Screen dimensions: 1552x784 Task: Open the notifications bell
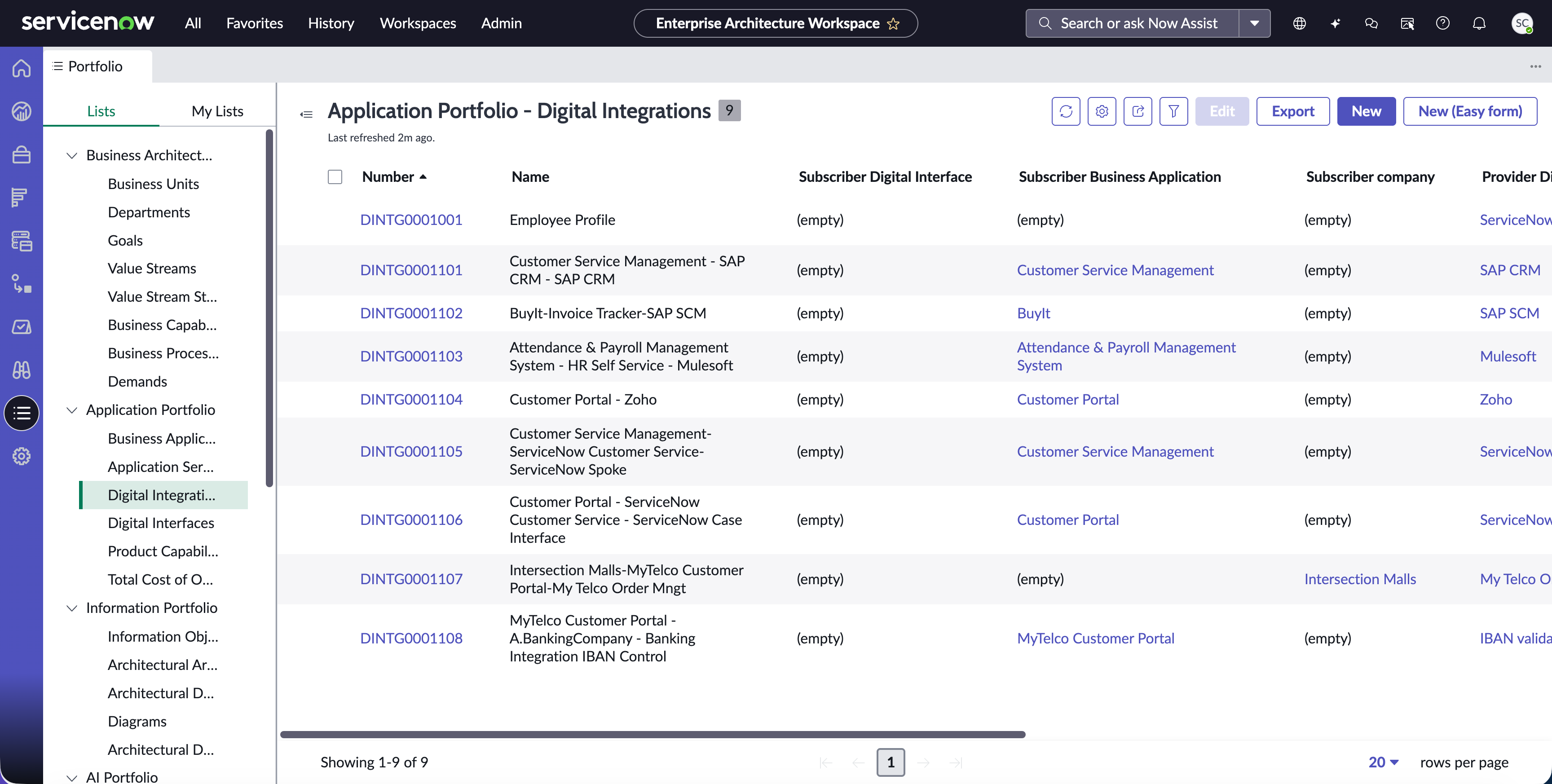1479,23
